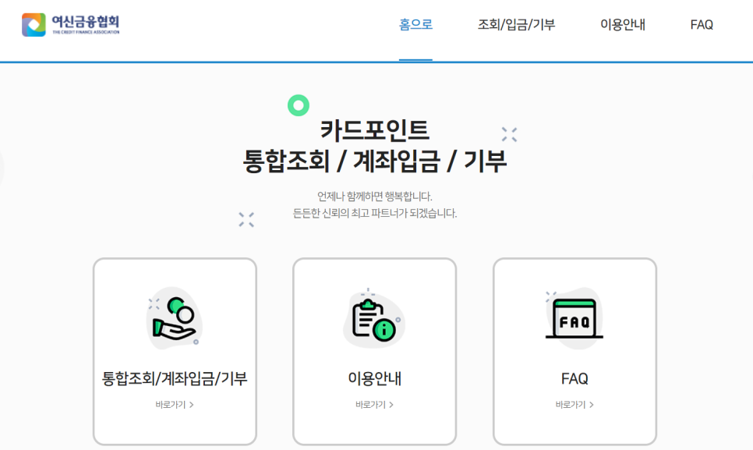Open the 홈으로 menu tab
Image resolution: width=753 pixels, height=450 pixels.
(x=416, y=24)
